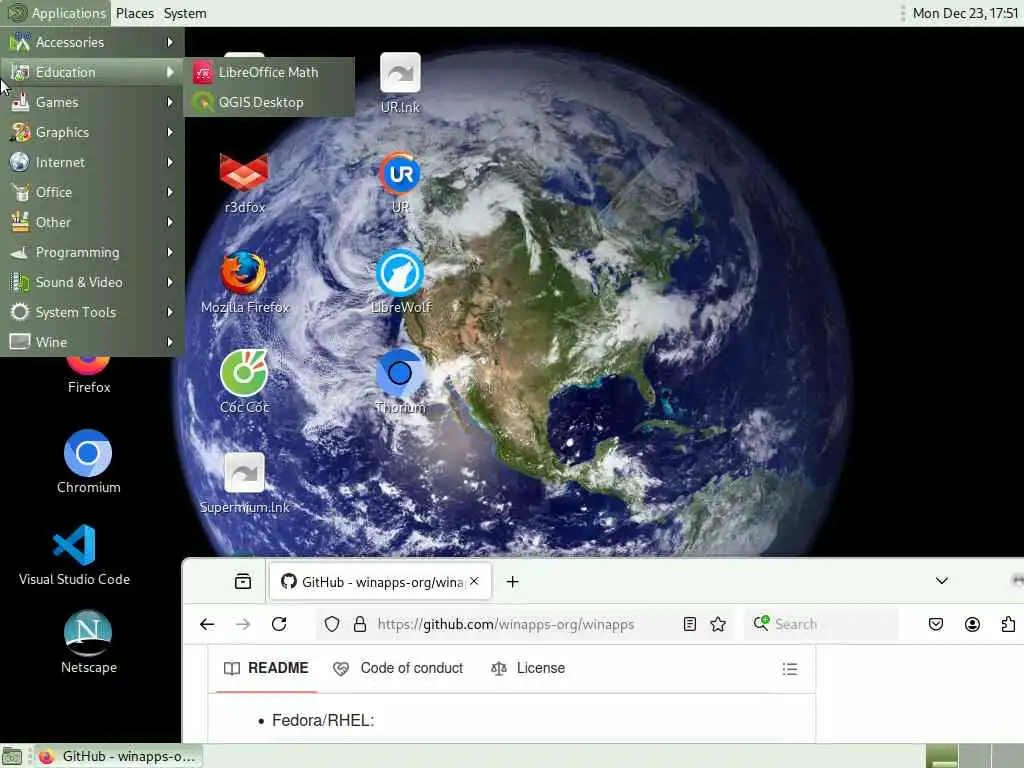The image size is (1024, 768).
Task: Click the browser Search box
Action: pyautogui.click(x=823, y=624)
